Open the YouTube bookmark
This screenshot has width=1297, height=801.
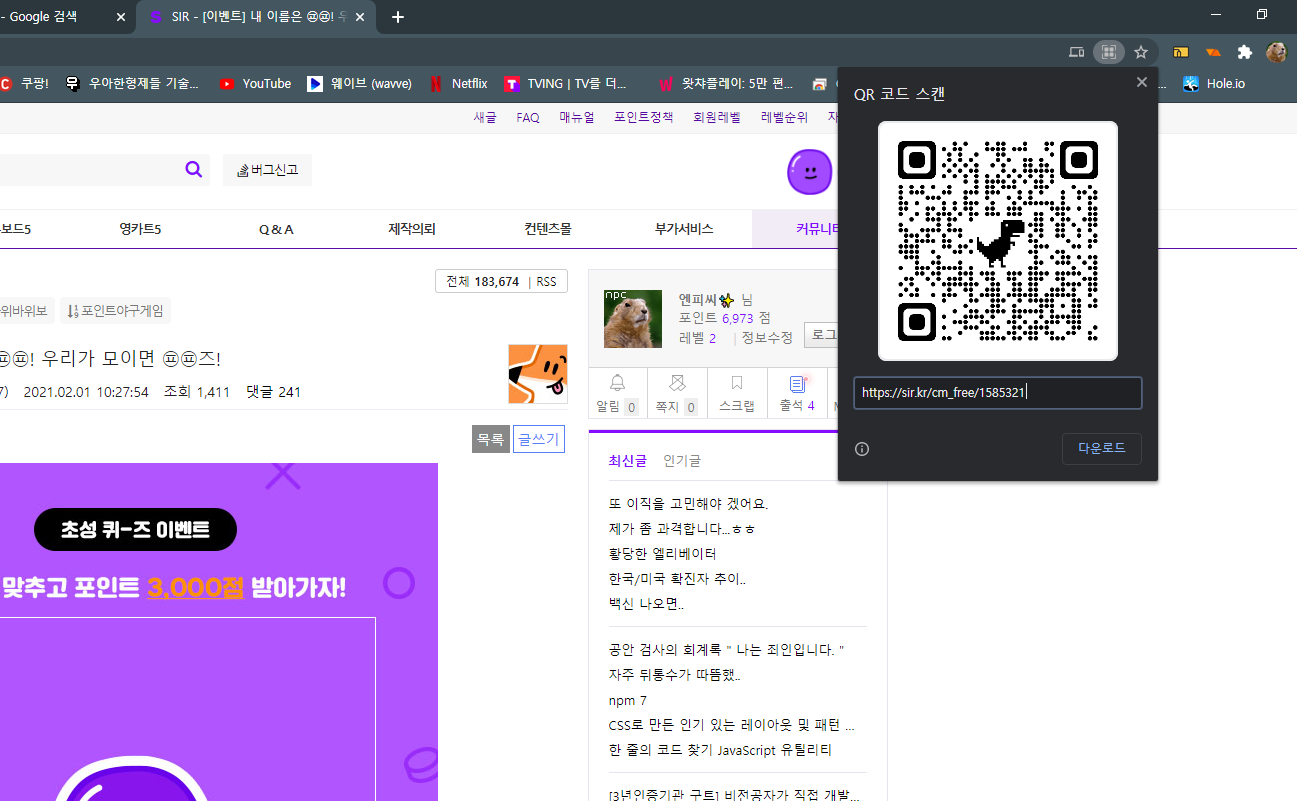(255, 84)
